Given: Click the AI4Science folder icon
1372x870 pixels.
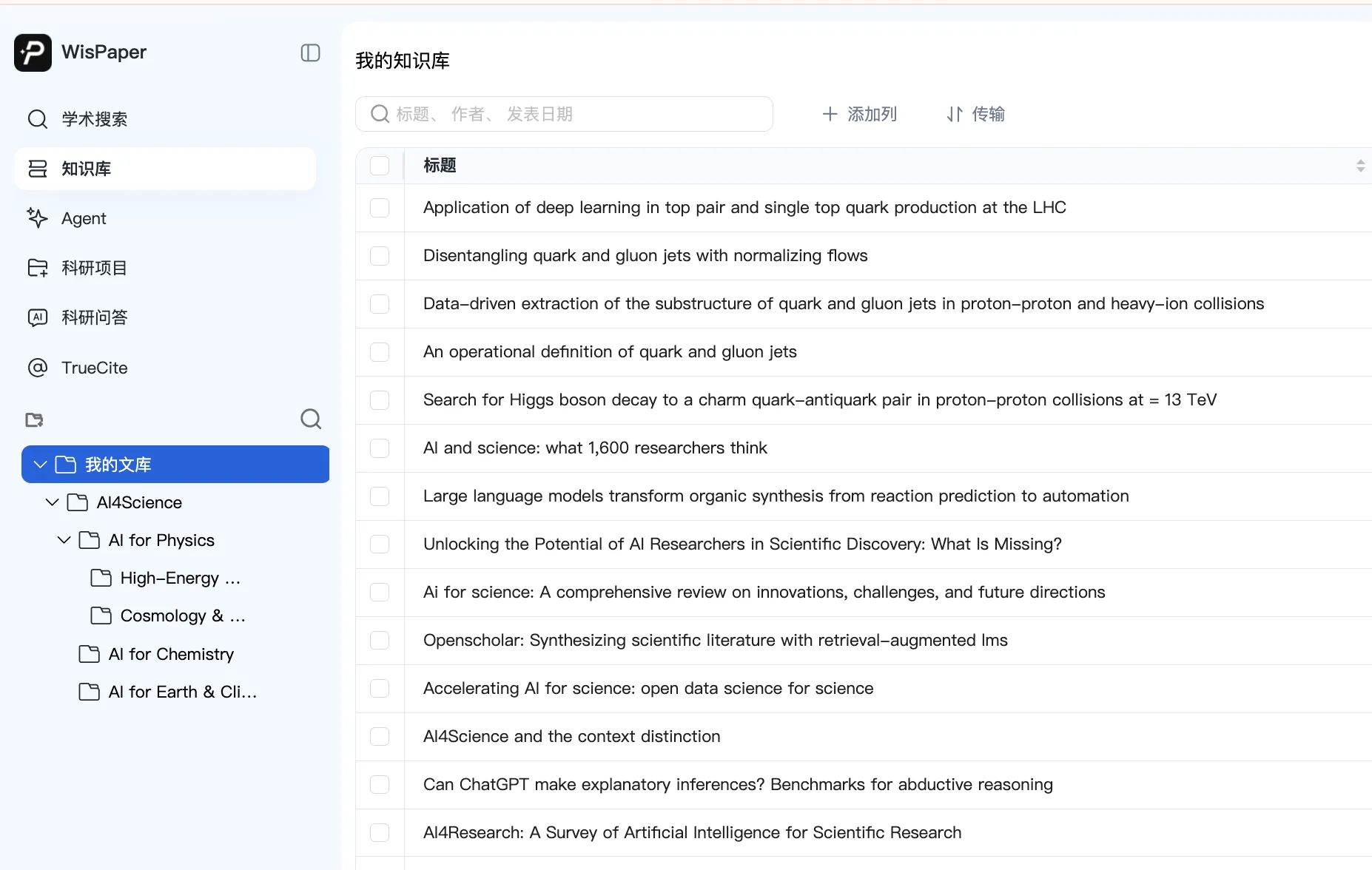Looking at the screenshot, I should coord(78,503).
